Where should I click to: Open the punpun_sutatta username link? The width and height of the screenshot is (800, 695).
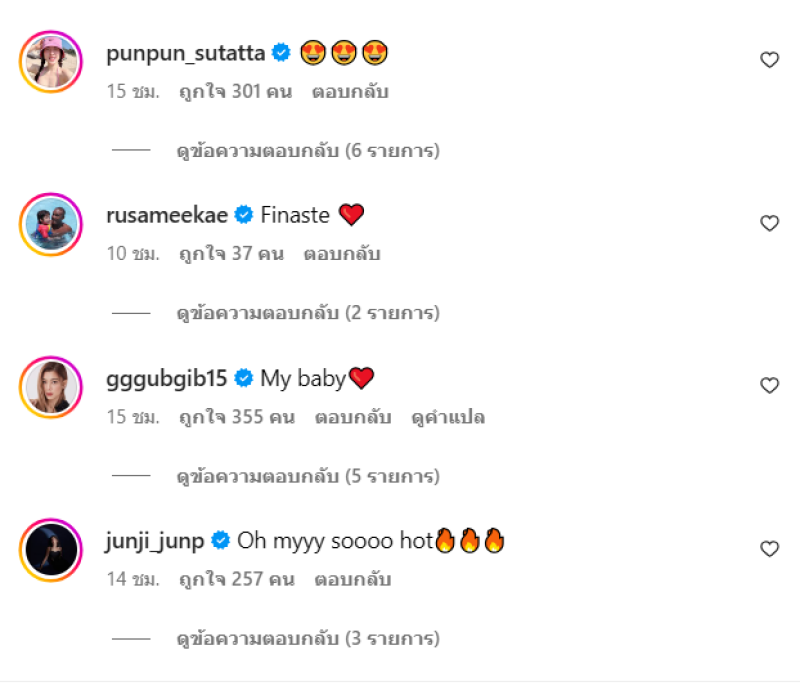[x=186, y=53]
